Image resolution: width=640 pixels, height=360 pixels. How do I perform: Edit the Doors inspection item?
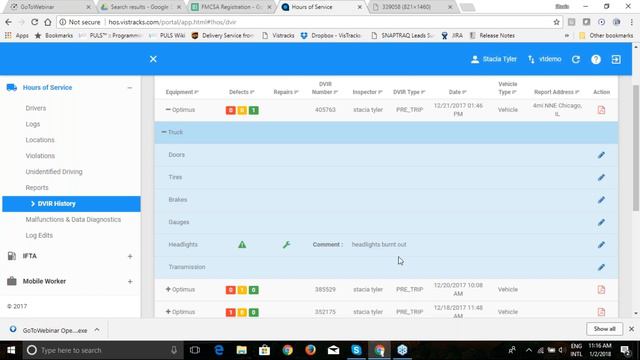point(601,155)
